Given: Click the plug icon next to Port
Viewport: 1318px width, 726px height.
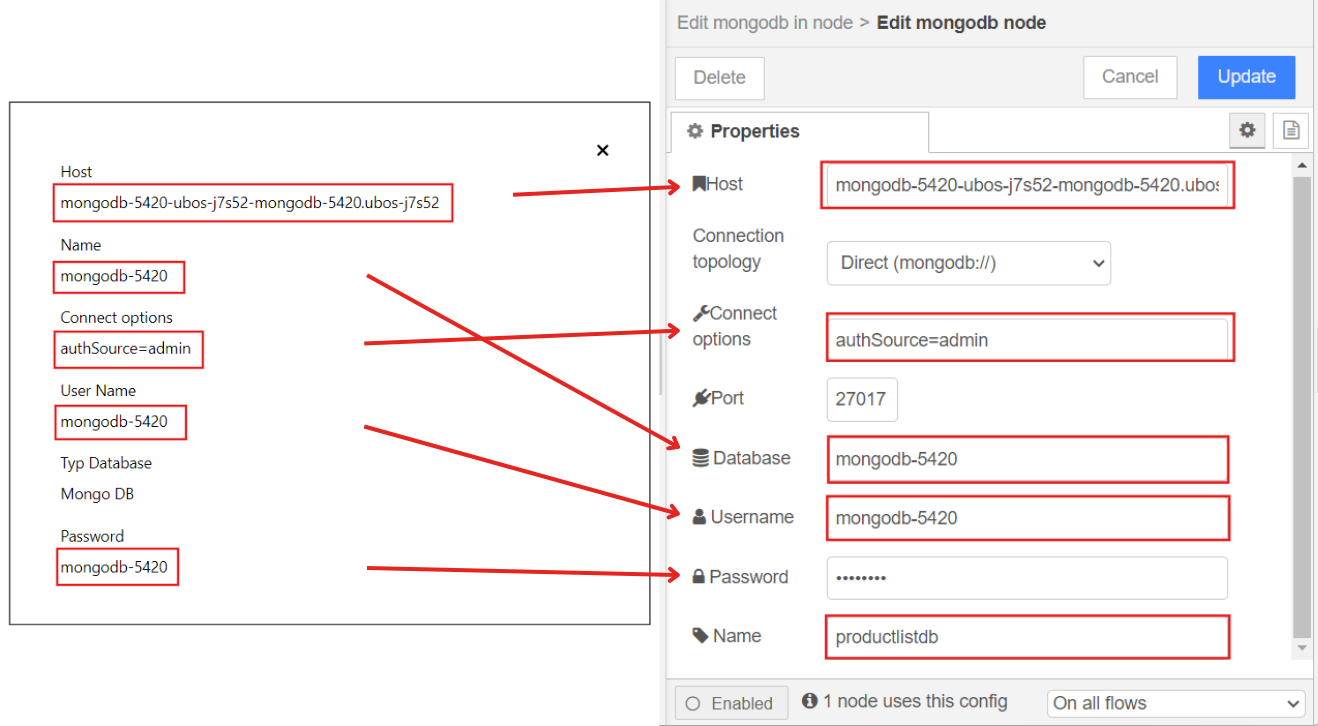Looking at the screenshot, I should 699,397.
